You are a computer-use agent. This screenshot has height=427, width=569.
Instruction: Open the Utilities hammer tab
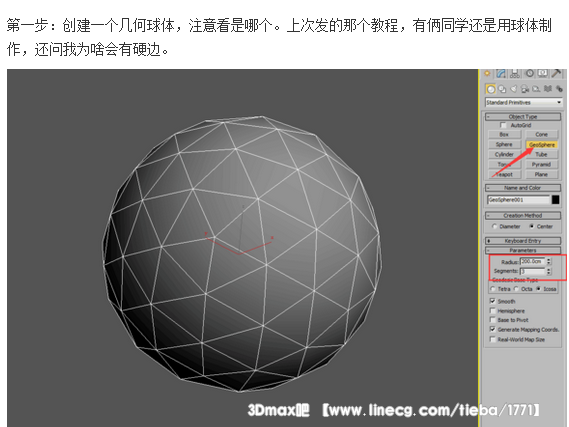[x=556, y=74]
